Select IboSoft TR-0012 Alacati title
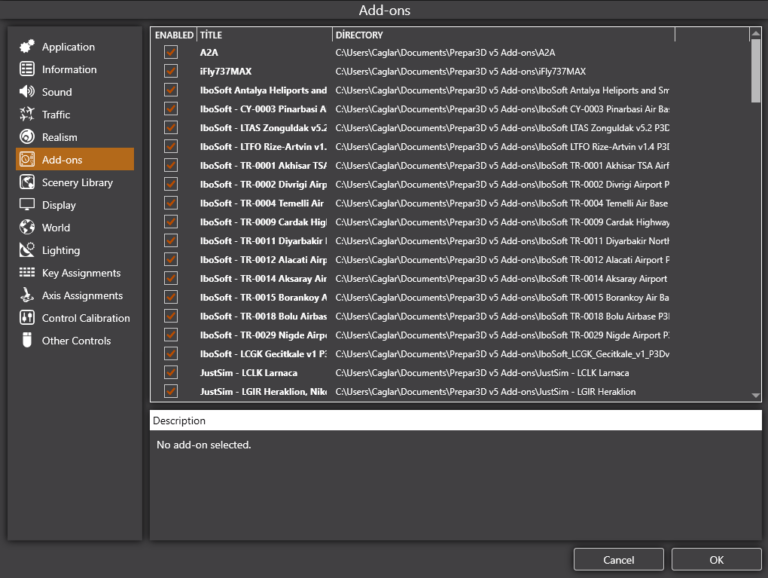768x578 pixels. click(263, 260)
